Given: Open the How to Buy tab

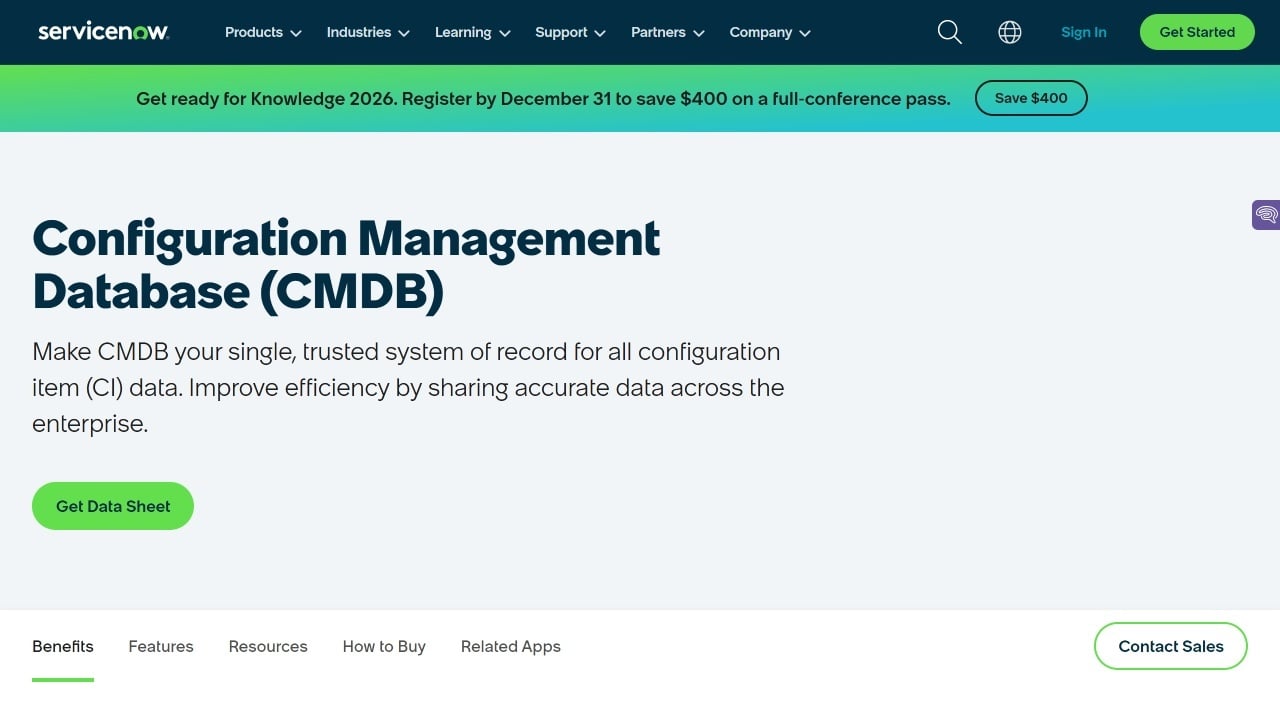Looking at the screenshot, I should pos(384,646).
